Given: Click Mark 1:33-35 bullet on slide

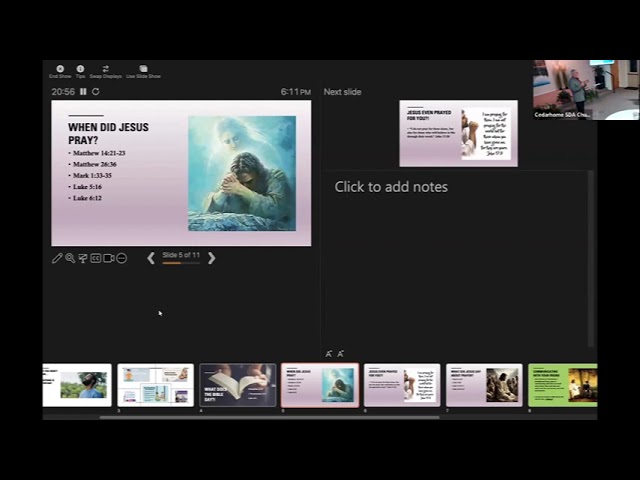Looking at the screenshot, I should (x=92, y=176).
